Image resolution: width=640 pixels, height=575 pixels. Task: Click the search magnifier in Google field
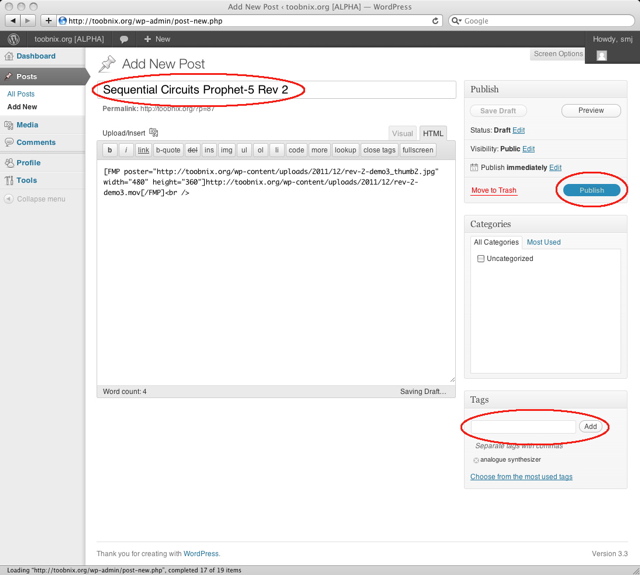(x=456, y=21)
